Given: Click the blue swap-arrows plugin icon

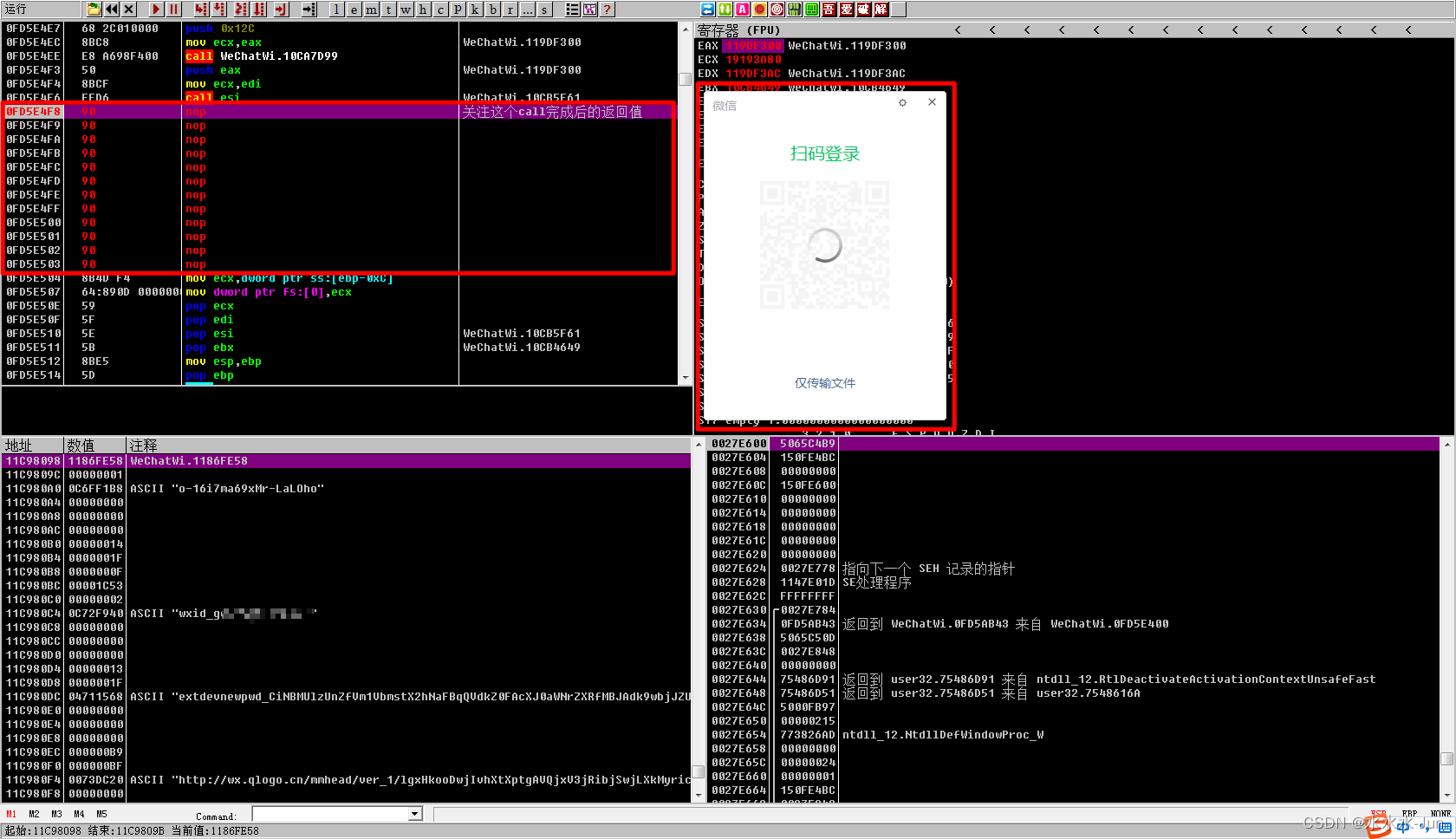Looking at the screenshot, I should click(x=708, y=10).
